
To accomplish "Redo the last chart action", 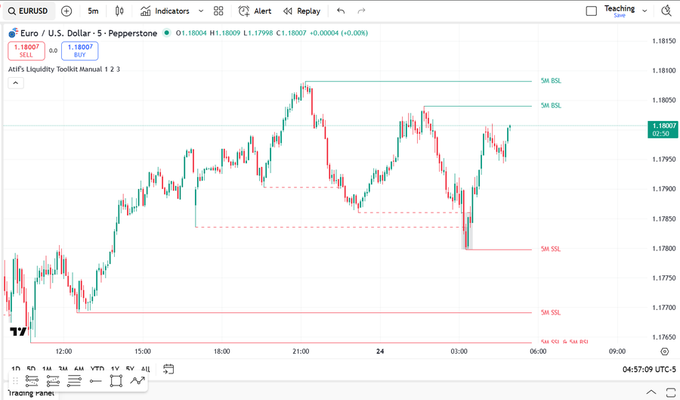I will (361, 11).
